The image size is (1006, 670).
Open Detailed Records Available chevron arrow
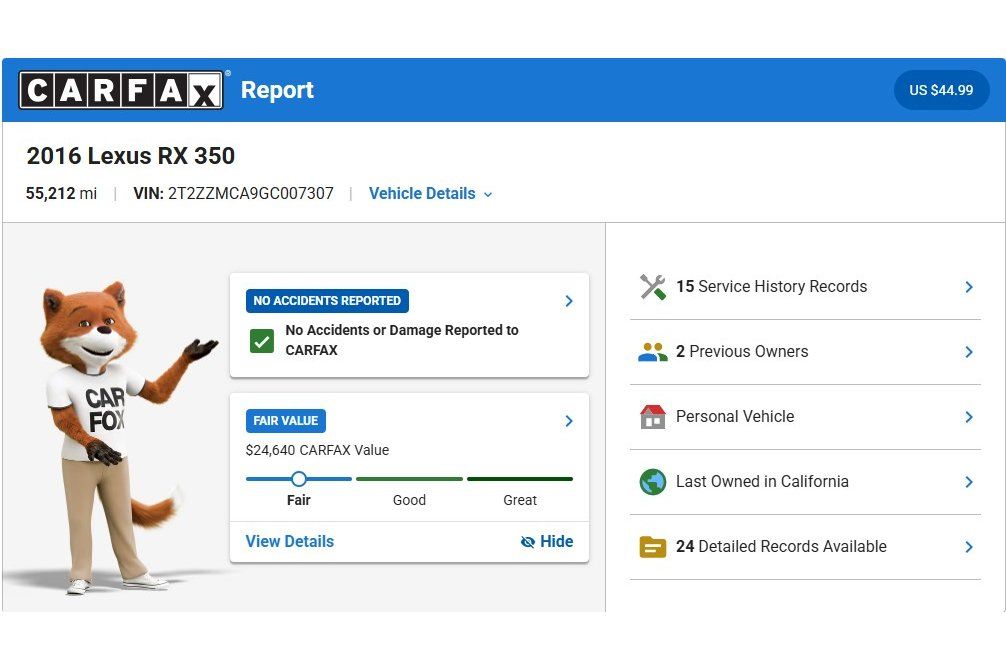[x=969, y=547]
